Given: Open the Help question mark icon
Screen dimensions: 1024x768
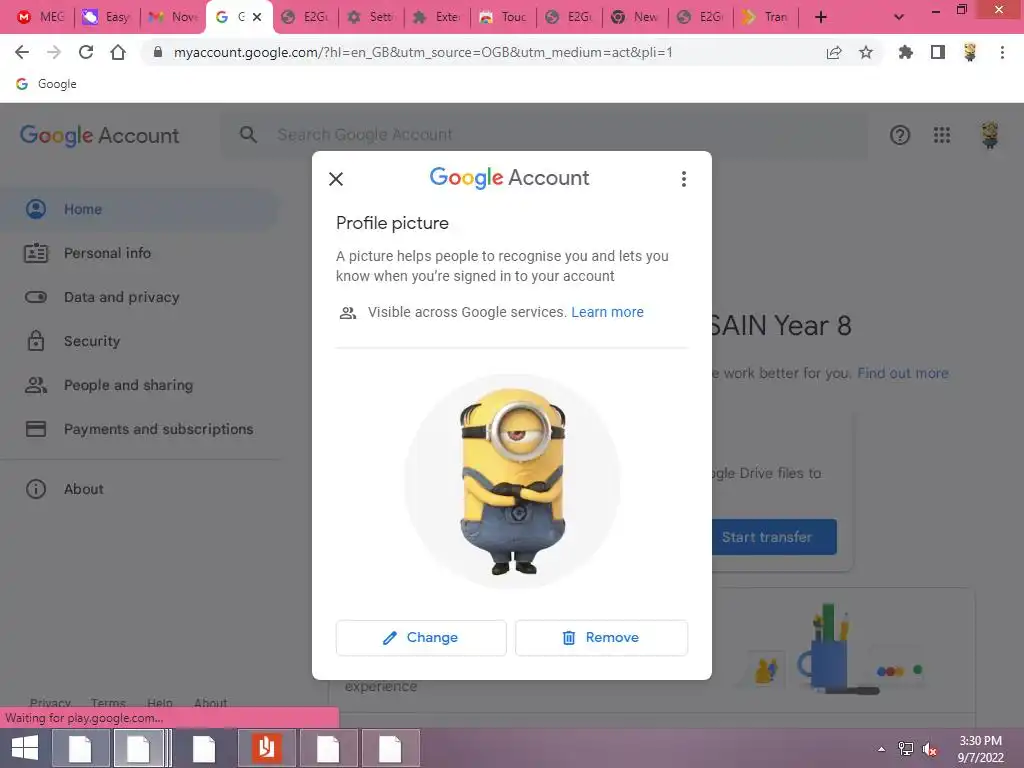Looking at the screenshot, I should 900,135.
